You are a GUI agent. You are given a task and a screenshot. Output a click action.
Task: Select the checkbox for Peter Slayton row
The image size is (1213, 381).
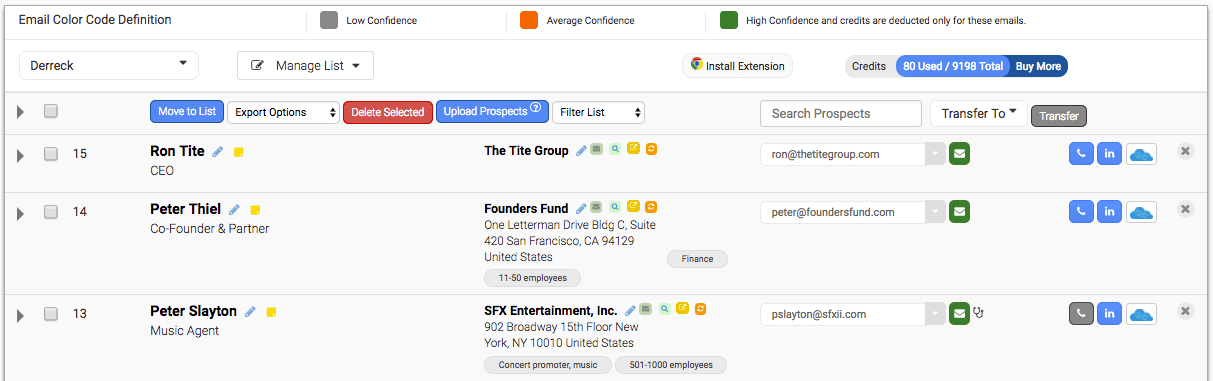(50, 314)
